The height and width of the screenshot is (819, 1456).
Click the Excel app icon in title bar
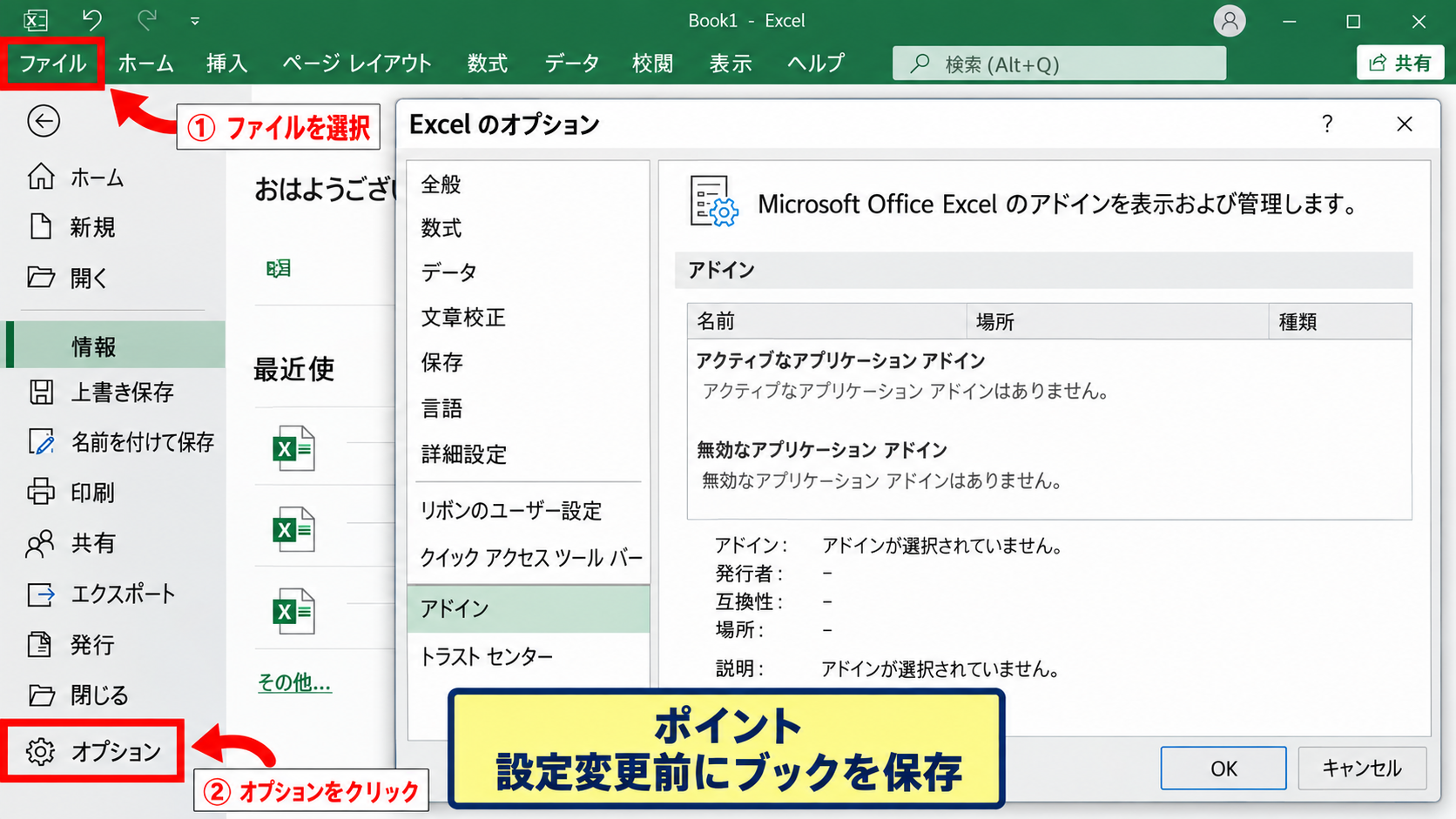click(x=36, y=20)
